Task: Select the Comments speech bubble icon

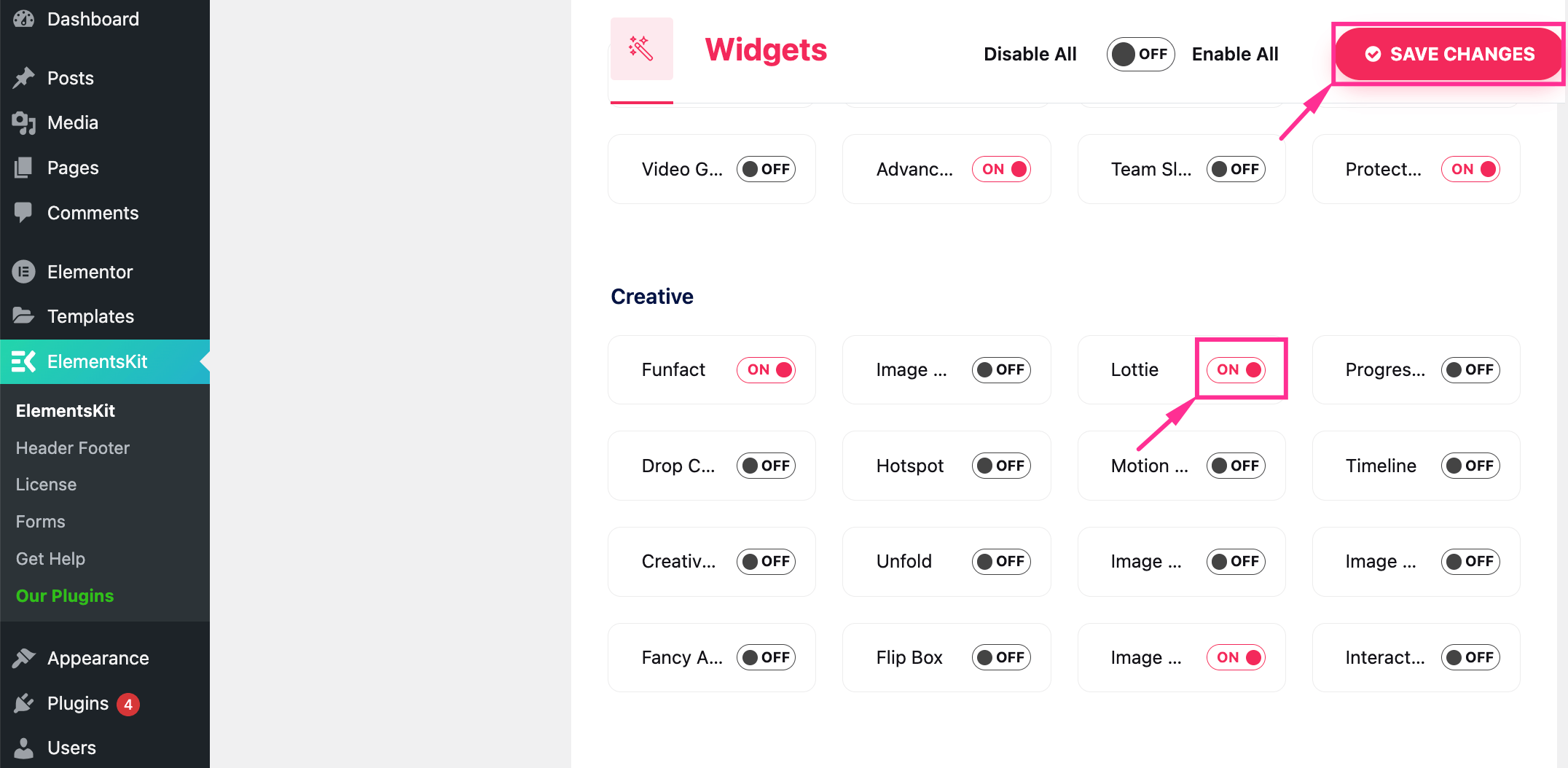Action: click(24, 212)
